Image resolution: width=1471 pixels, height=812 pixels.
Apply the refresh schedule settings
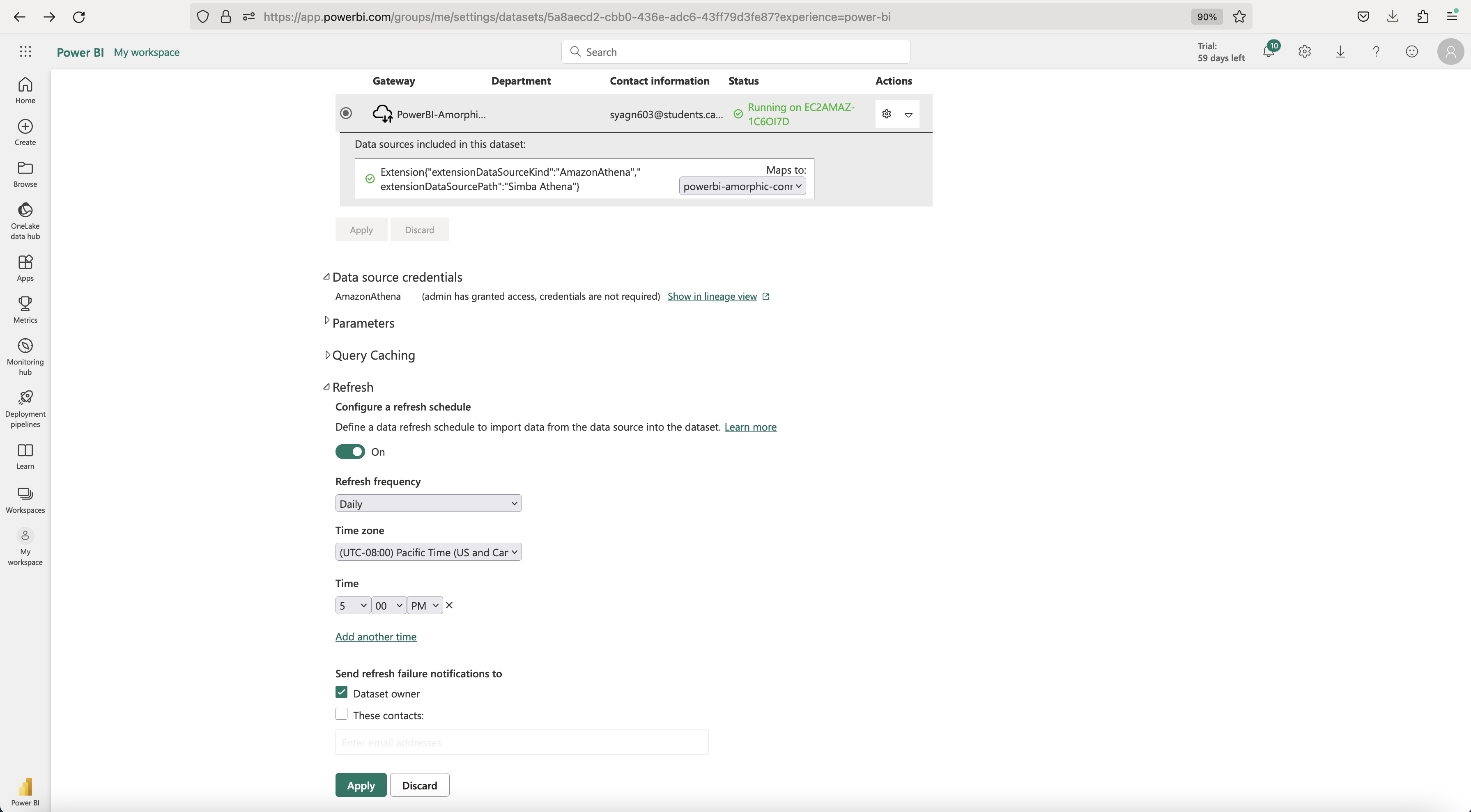coord(361,785)
